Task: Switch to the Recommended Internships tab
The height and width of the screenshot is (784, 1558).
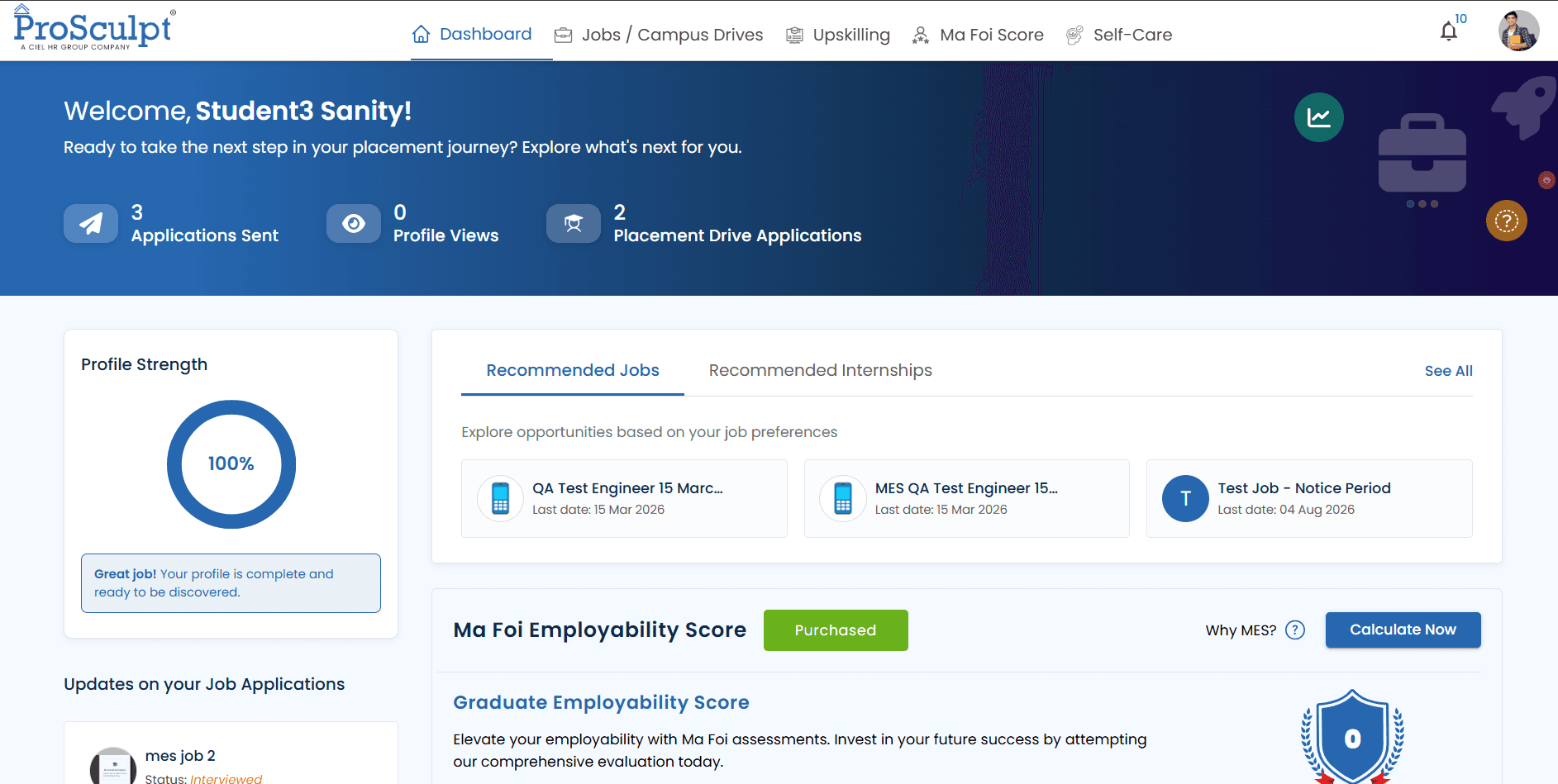Action: click(820, 370)
